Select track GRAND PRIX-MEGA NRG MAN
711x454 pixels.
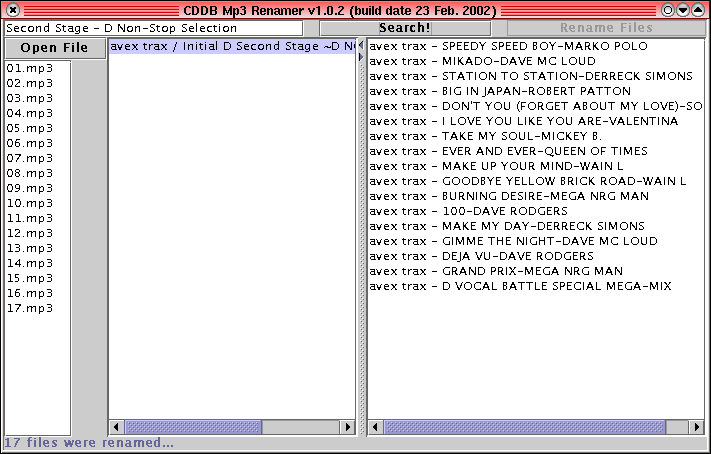pos(536,271)
